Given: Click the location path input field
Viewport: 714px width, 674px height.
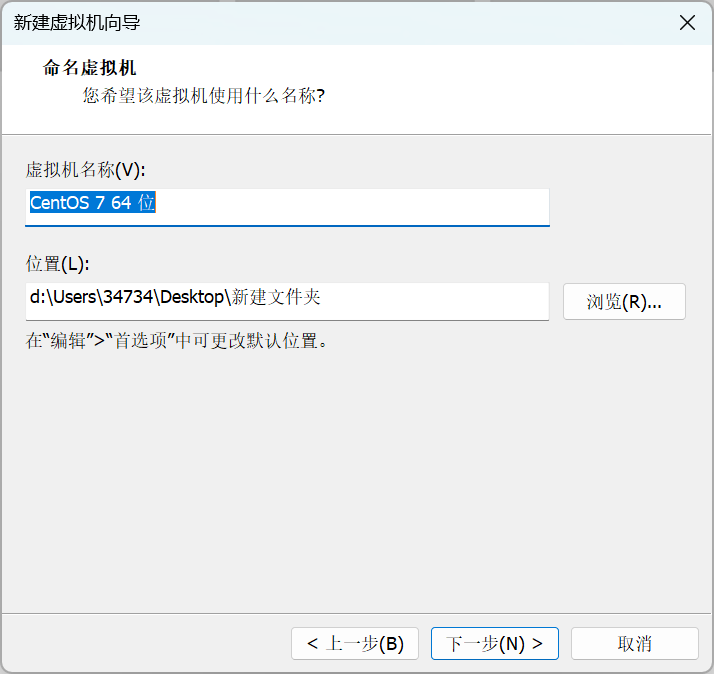Looking at the screenshot, I should [x=287, y=301].
